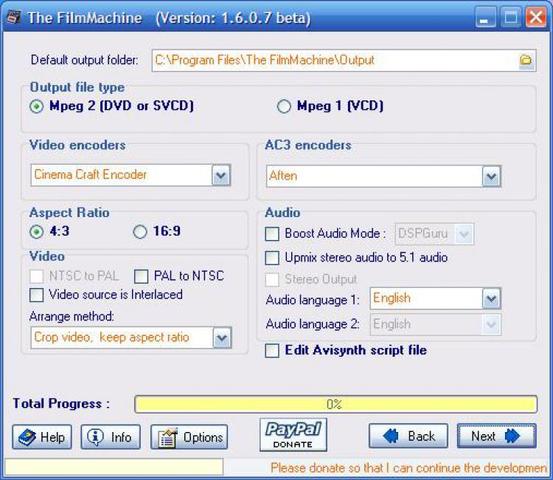Screen dimensions: 553x480
Task: Open the Options button
Action: [x=189, y=437]
